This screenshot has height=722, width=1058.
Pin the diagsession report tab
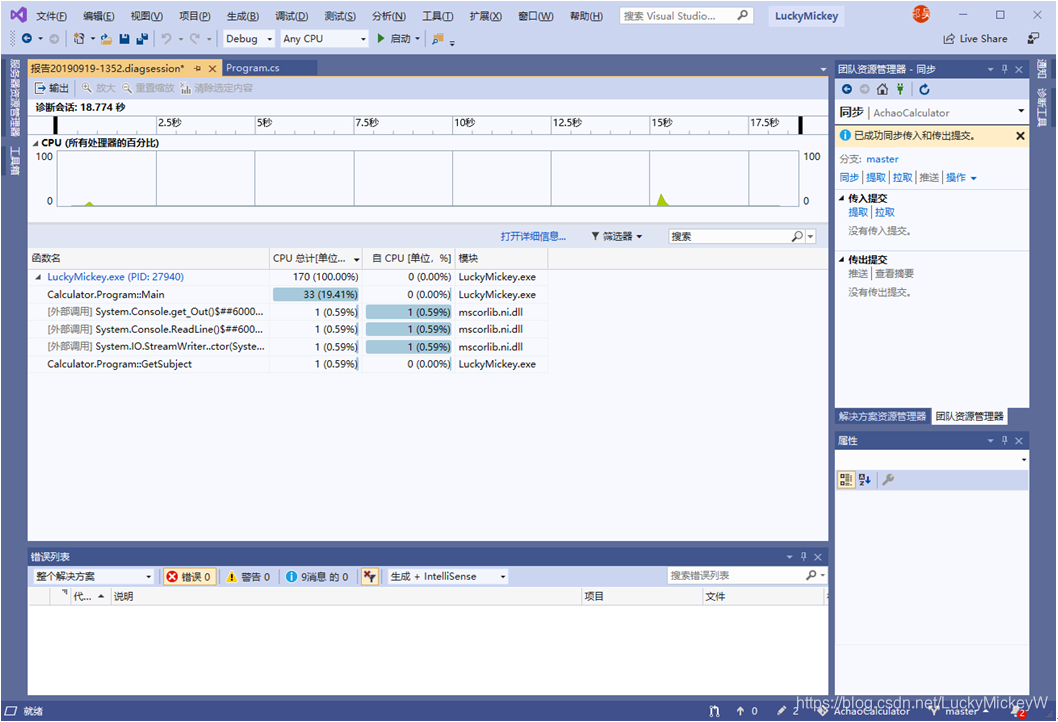click(x=198, y=69)
